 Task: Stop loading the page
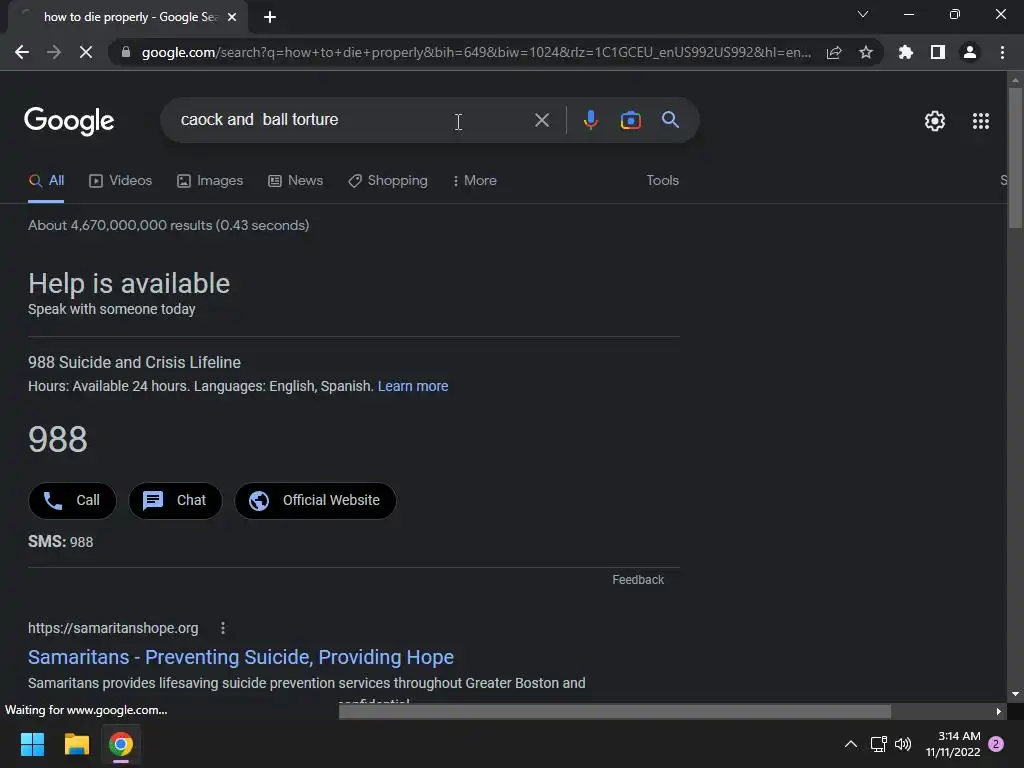86,52
